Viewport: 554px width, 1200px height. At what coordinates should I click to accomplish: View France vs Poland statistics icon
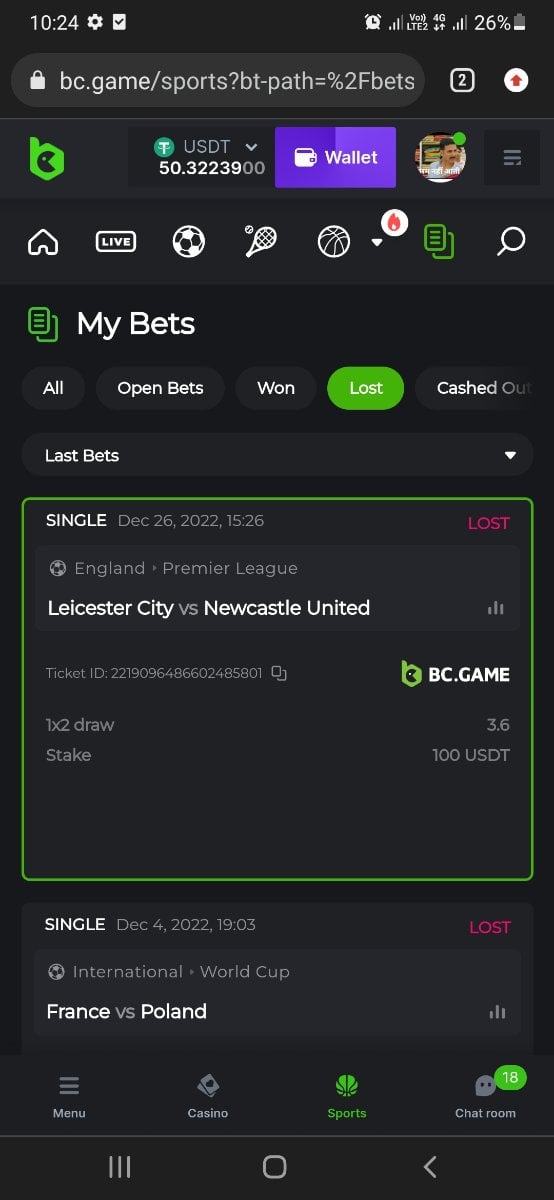point(497,1012)
